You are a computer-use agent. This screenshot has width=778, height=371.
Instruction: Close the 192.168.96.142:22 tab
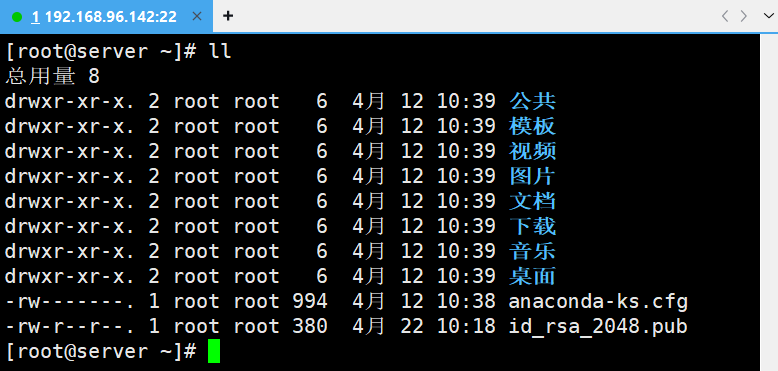point(196,16)
